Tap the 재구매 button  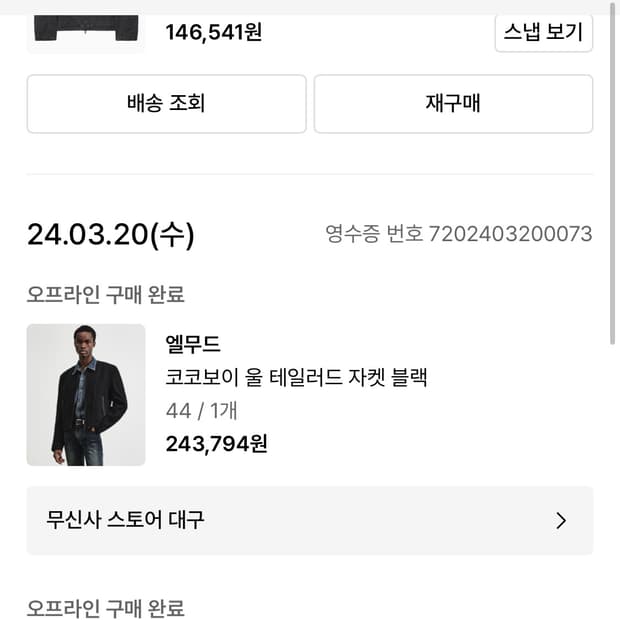[x=453, y=103]
